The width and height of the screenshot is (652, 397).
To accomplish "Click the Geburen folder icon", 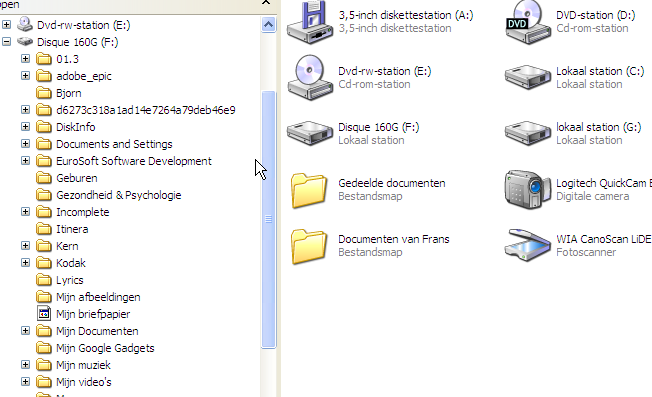I will (44, 178).
